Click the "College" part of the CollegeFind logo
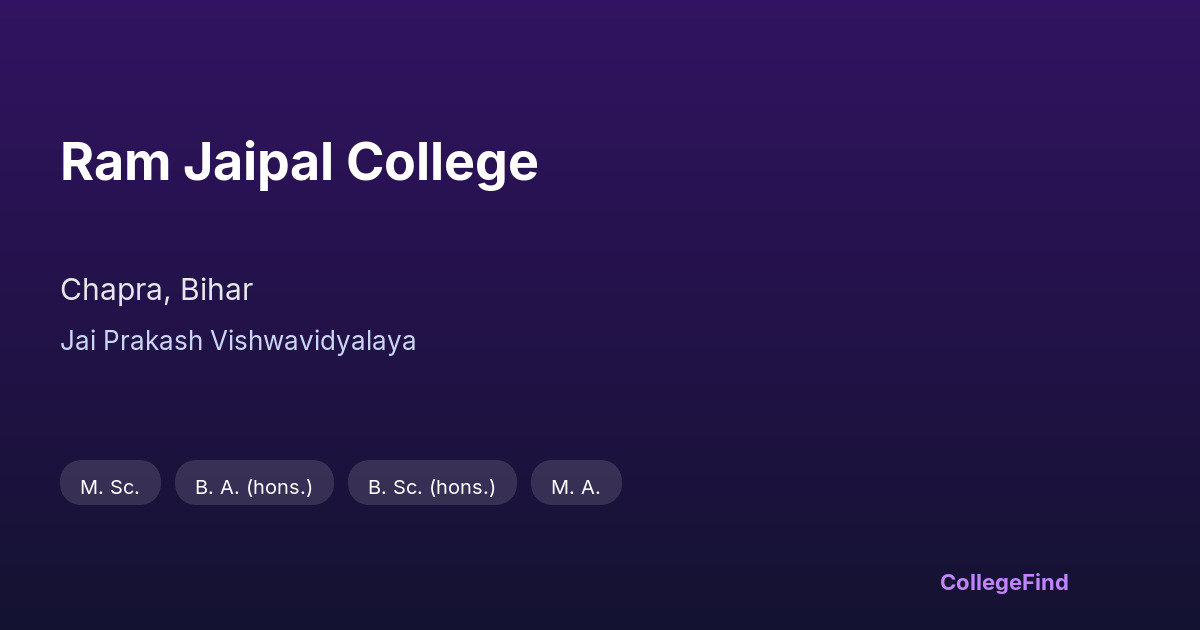 pyautogui.click(x=982, y=582)
